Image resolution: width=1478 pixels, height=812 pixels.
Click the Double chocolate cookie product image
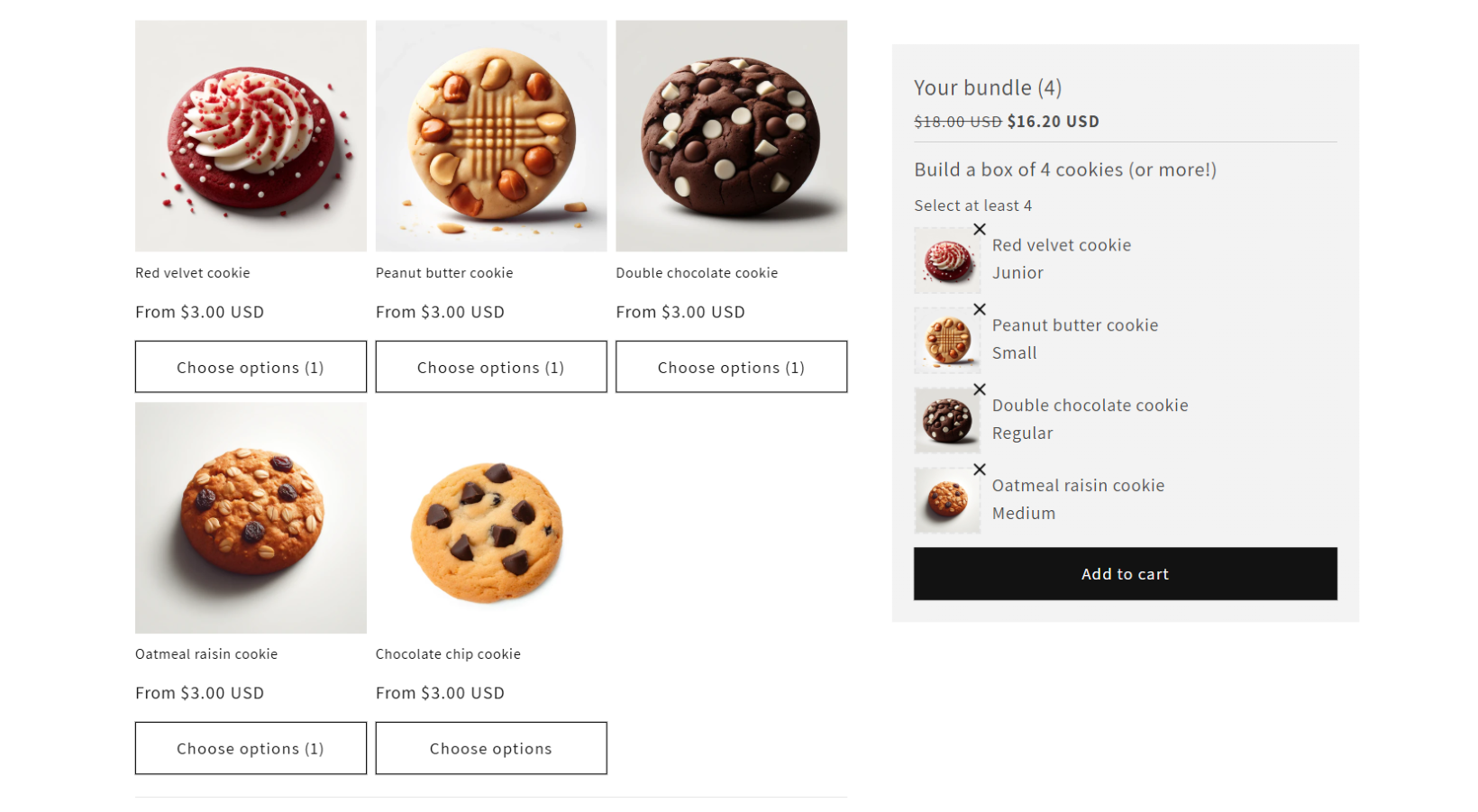click(x=731, y=134)
